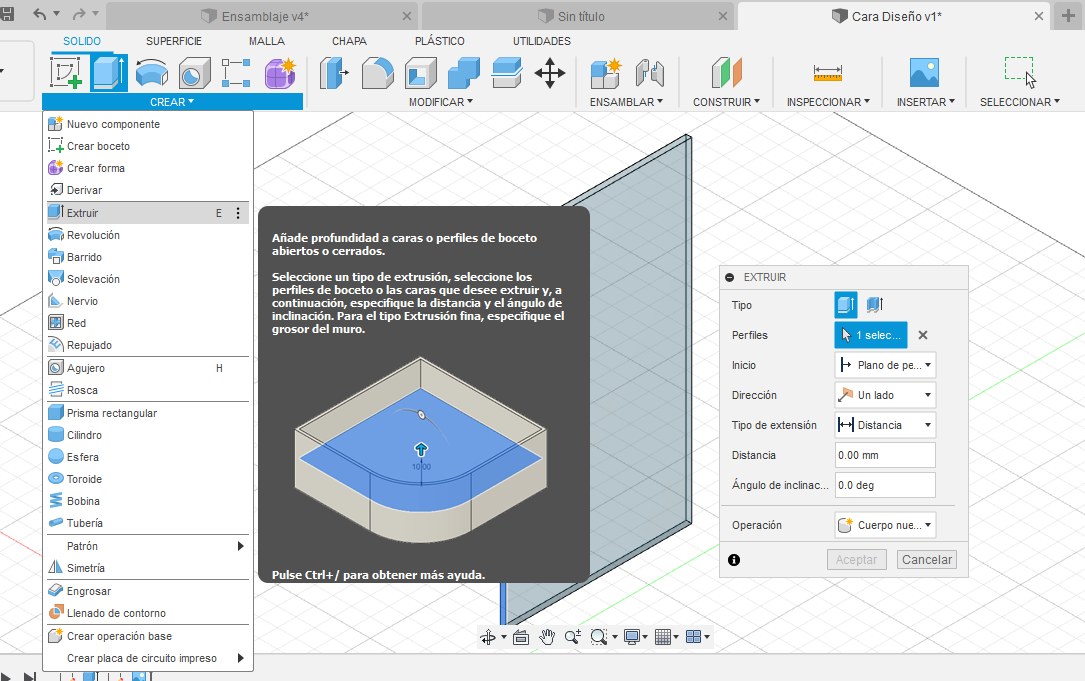
Task: Click the New Component assemble icon
Action: (x=606, y=73)
